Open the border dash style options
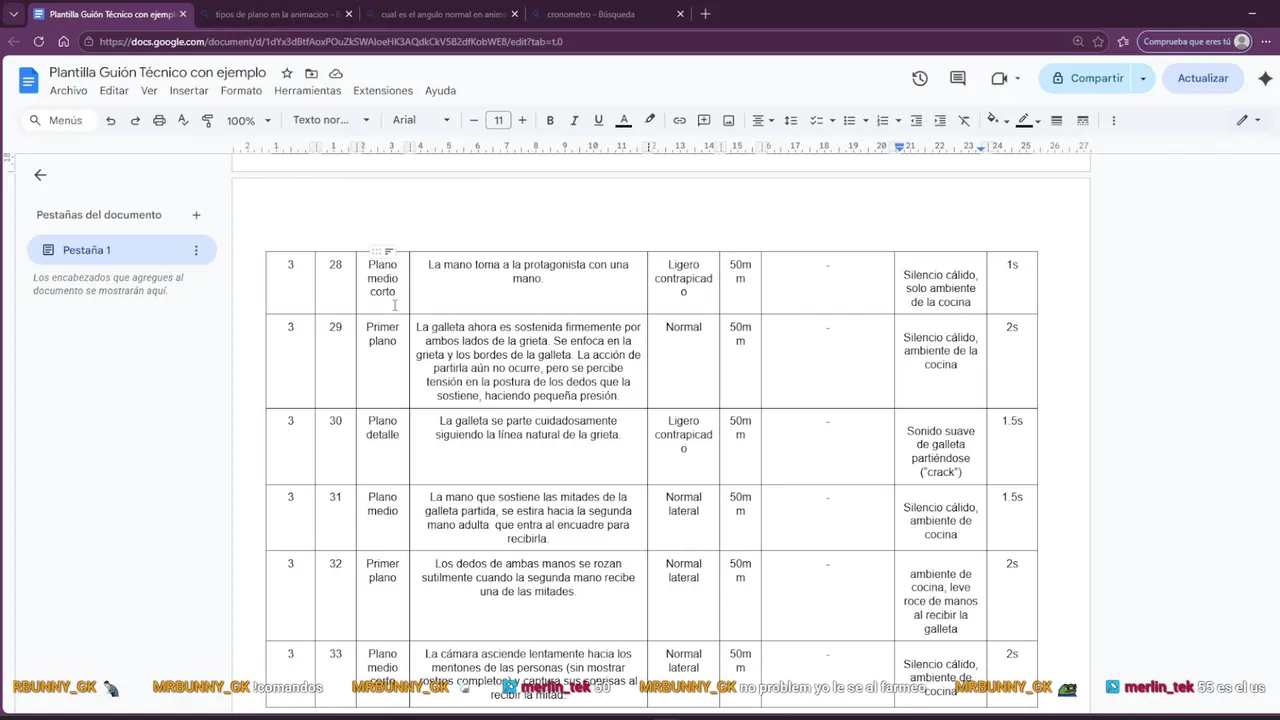This screenshot has height=720, width=1280. pyautogui.click(x=1082, y=120)
